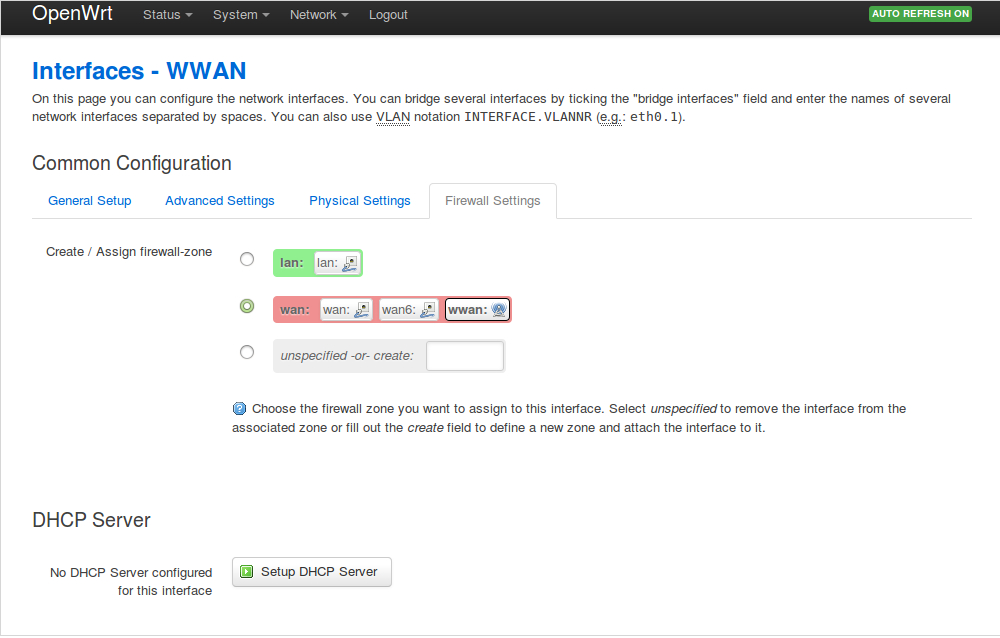Open the Network dropdown menu
Screen dimensions: 1000x638
click(x=319, y=15)
